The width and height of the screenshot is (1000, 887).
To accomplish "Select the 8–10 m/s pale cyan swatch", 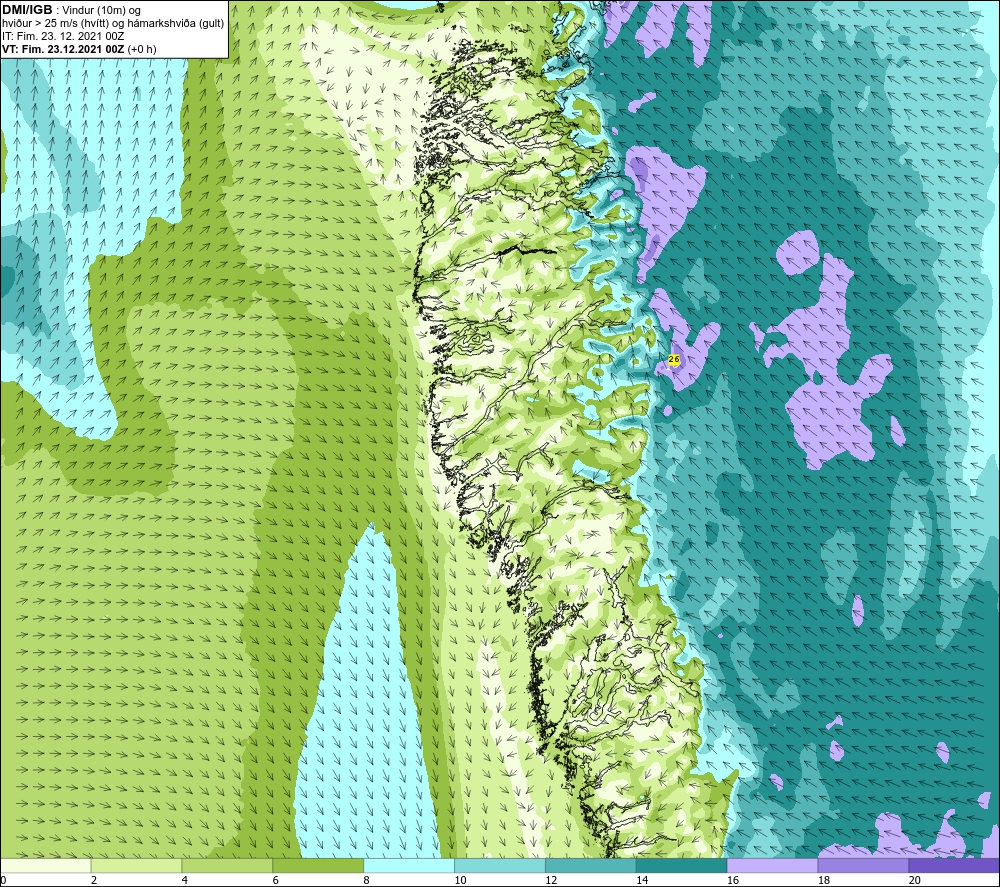I will tap(409, 866).
